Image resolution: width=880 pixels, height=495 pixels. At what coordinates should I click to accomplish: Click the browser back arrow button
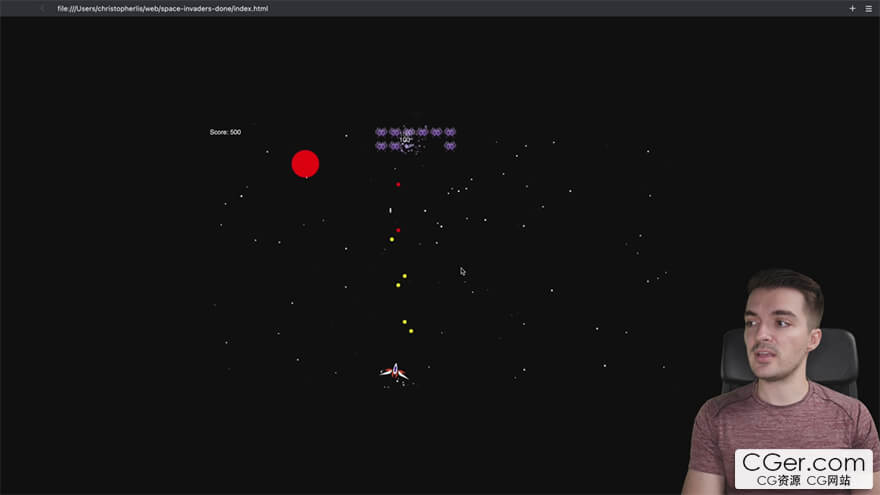pos(42,8)
